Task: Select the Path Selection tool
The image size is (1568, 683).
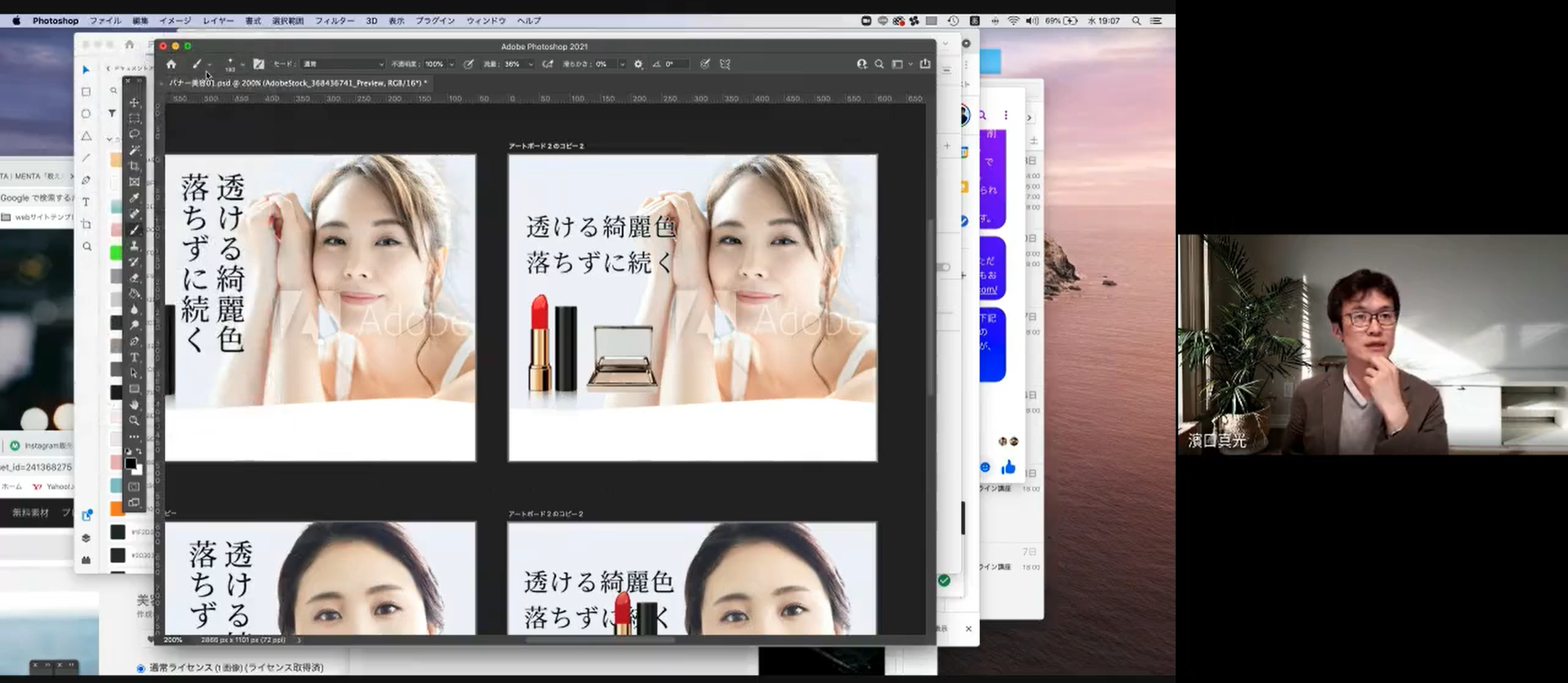Action: pos(134,373)
